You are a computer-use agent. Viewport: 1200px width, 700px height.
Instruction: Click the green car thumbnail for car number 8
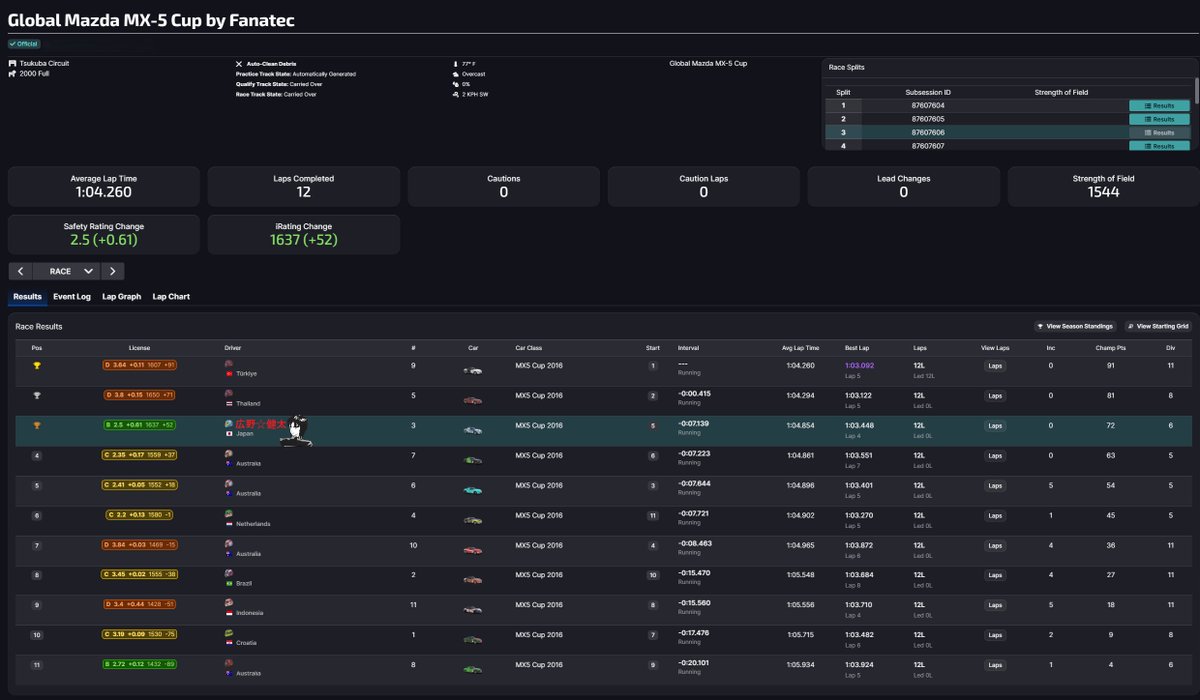473,670
